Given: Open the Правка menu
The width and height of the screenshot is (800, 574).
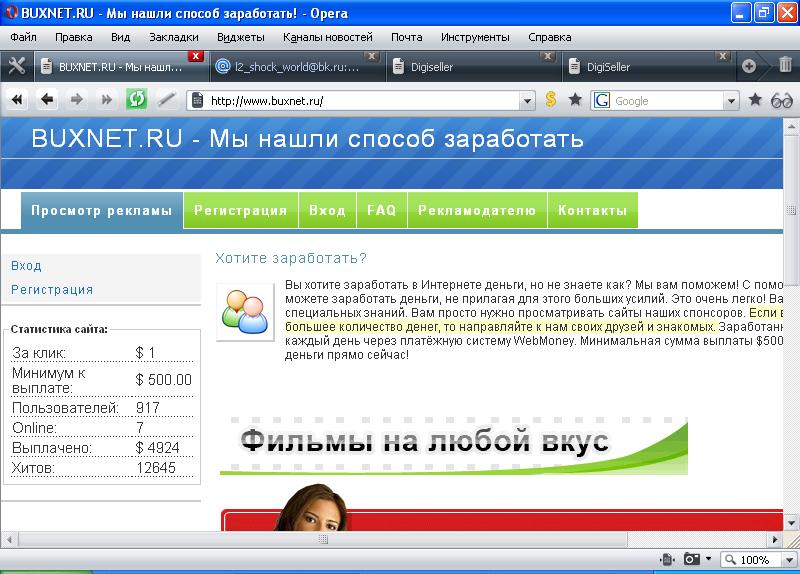Looking at the screenshot, I should 74,37.
